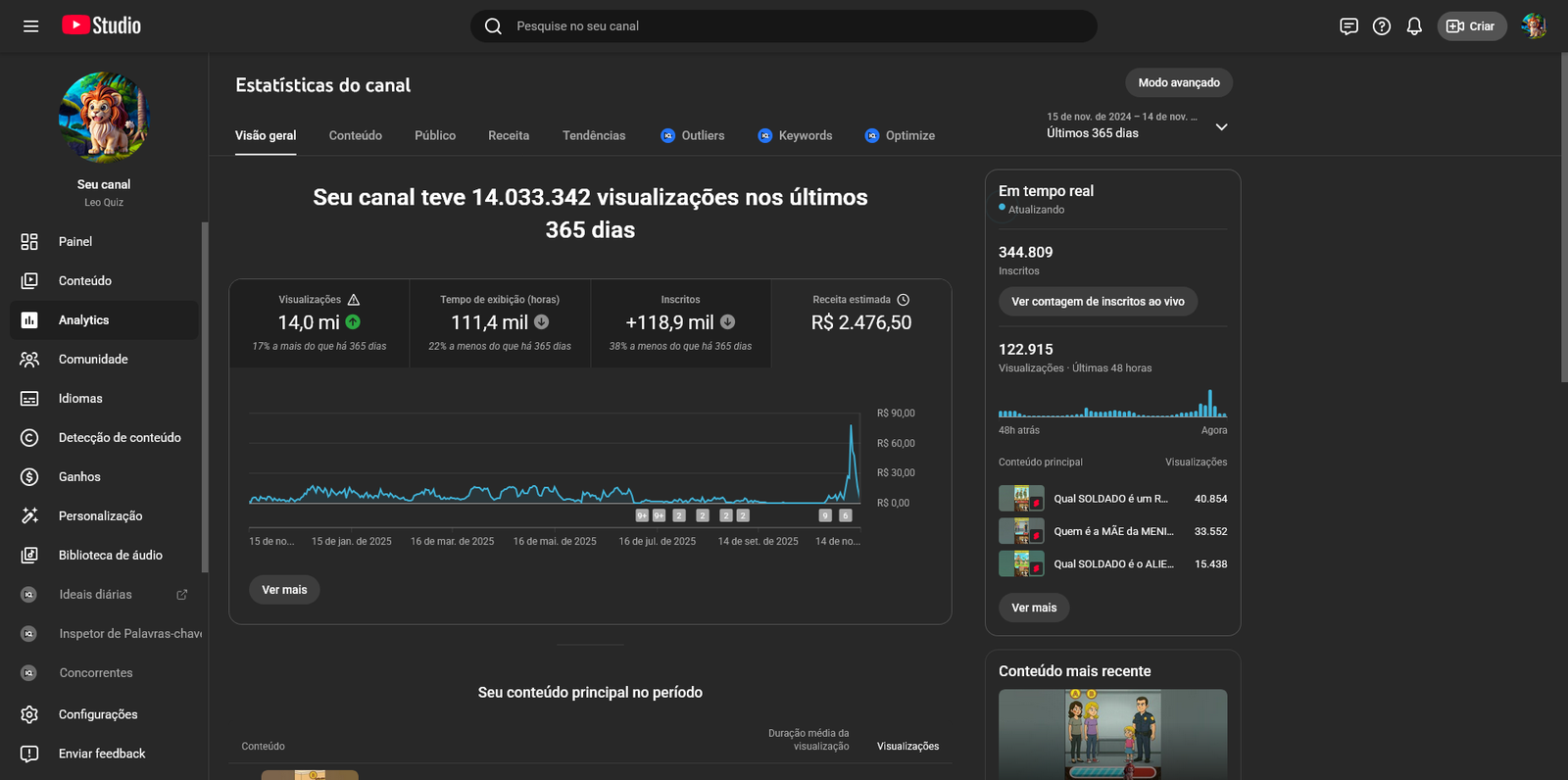Open Ganhos in the sidebar
Screen dimensions: 1568x780
[x=79, y=477]
